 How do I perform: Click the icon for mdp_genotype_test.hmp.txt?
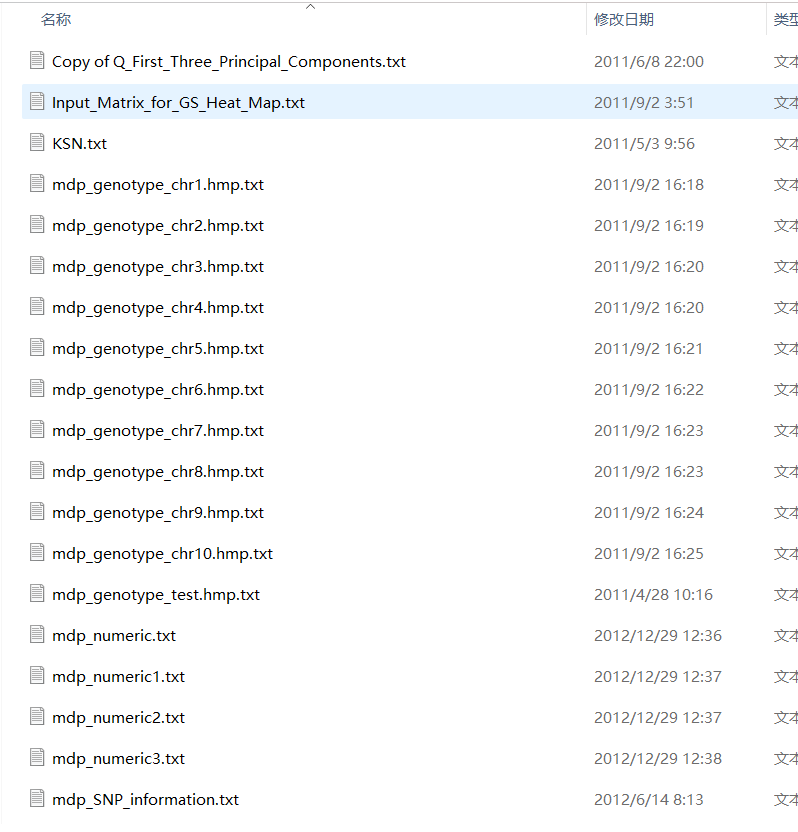click(37, 593)
